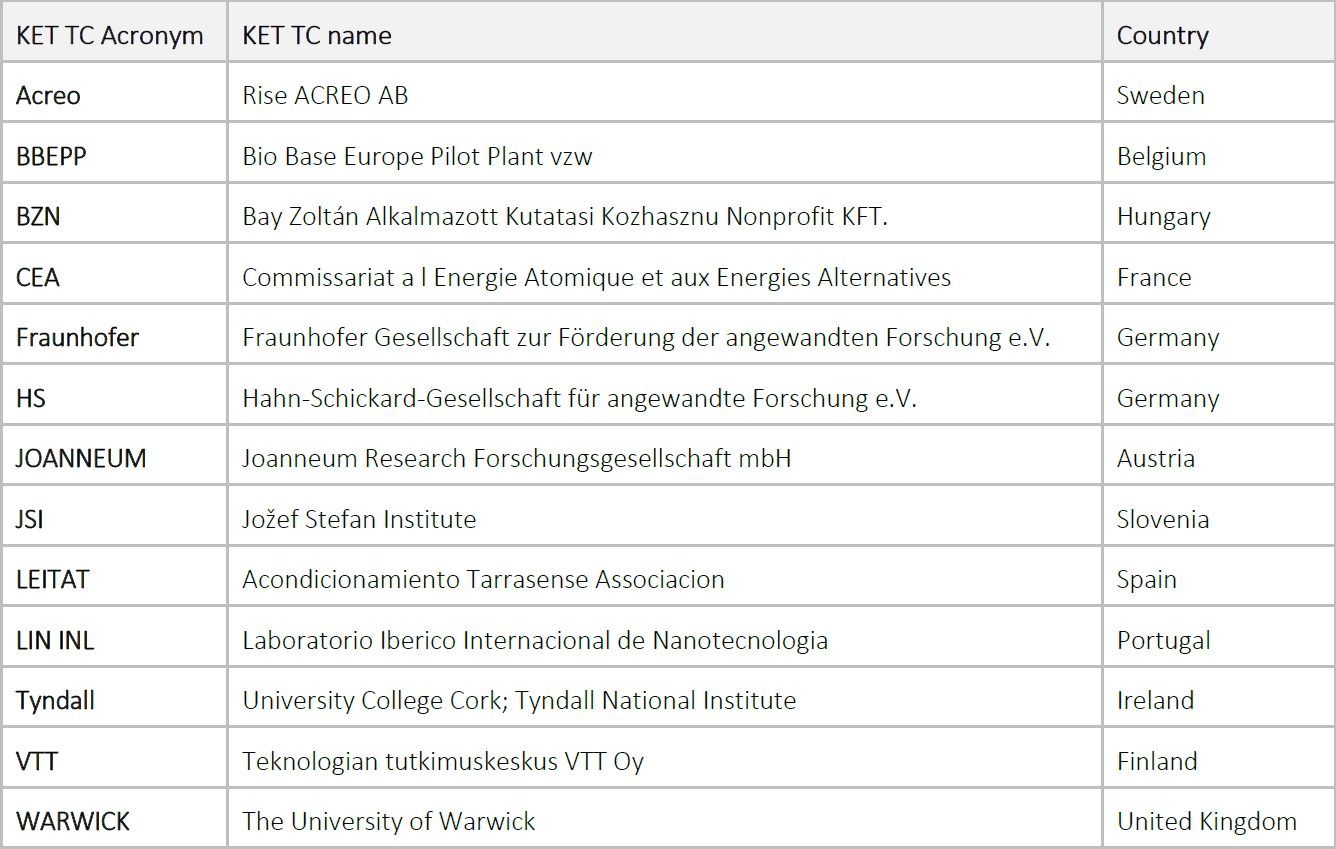1336x849 pixels.
Task: Select the Austria country cell
Action: click(x=1155, y=459)
